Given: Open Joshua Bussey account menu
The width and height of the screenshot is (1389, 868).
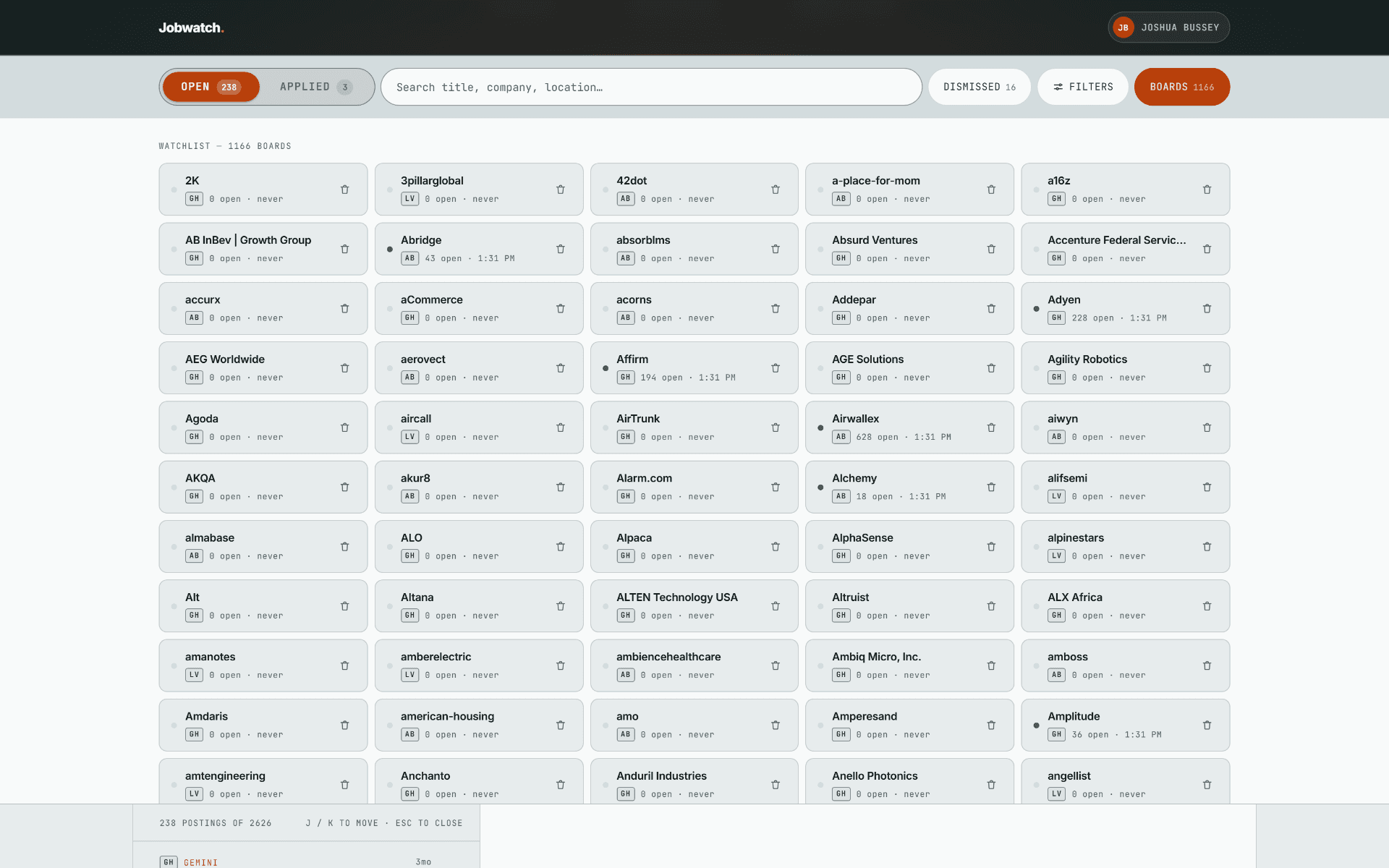Looking at the screenshot, I should (x=1168, y=27).
